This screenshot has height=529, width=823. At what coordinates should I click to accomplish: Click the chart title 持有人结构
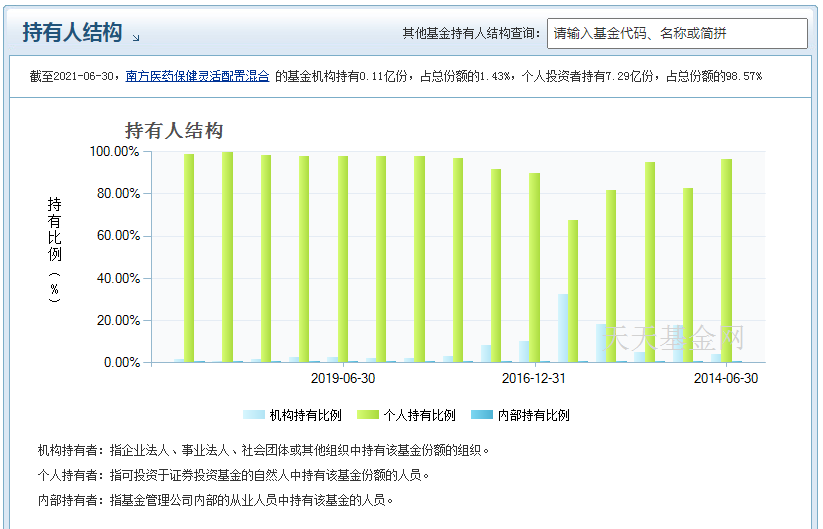(x=174, y=131)
